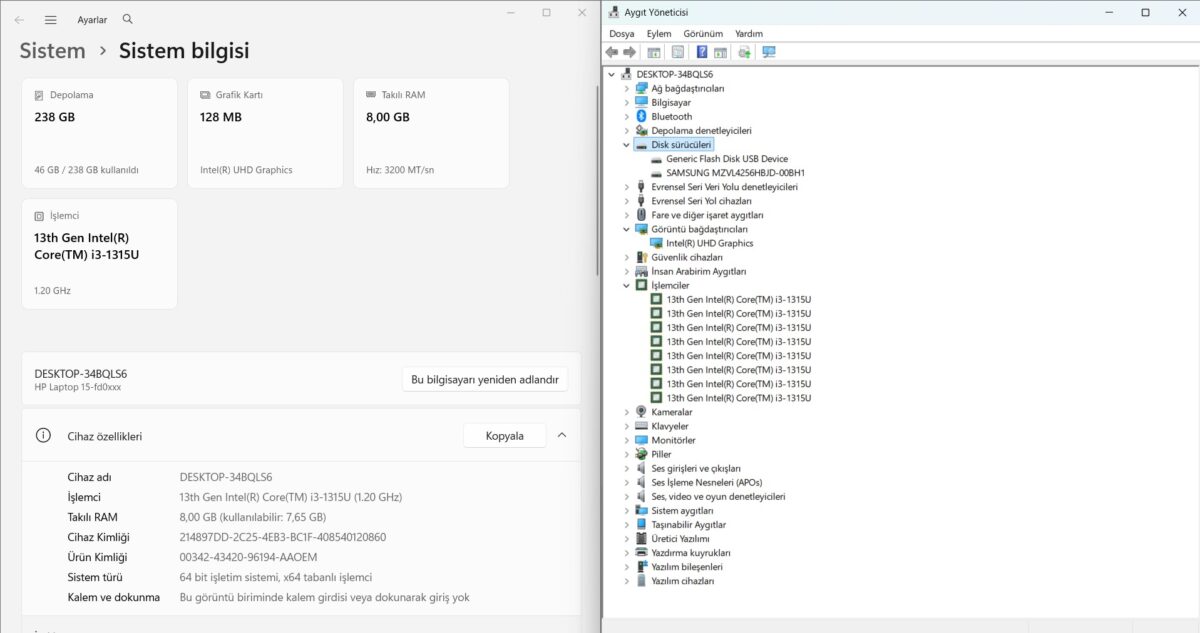Collapse the İşlemciler node

(627, 285)
